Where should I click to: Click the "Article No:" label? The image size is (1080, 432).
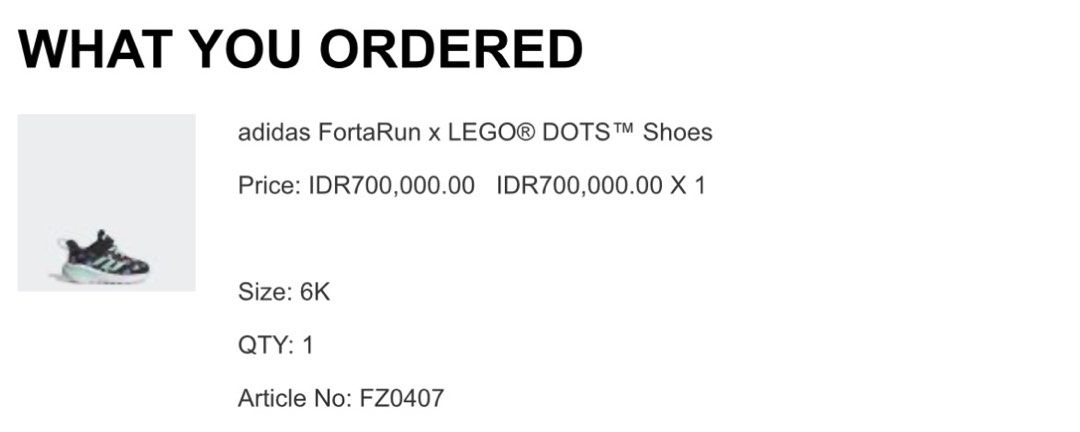click(294, 399)
